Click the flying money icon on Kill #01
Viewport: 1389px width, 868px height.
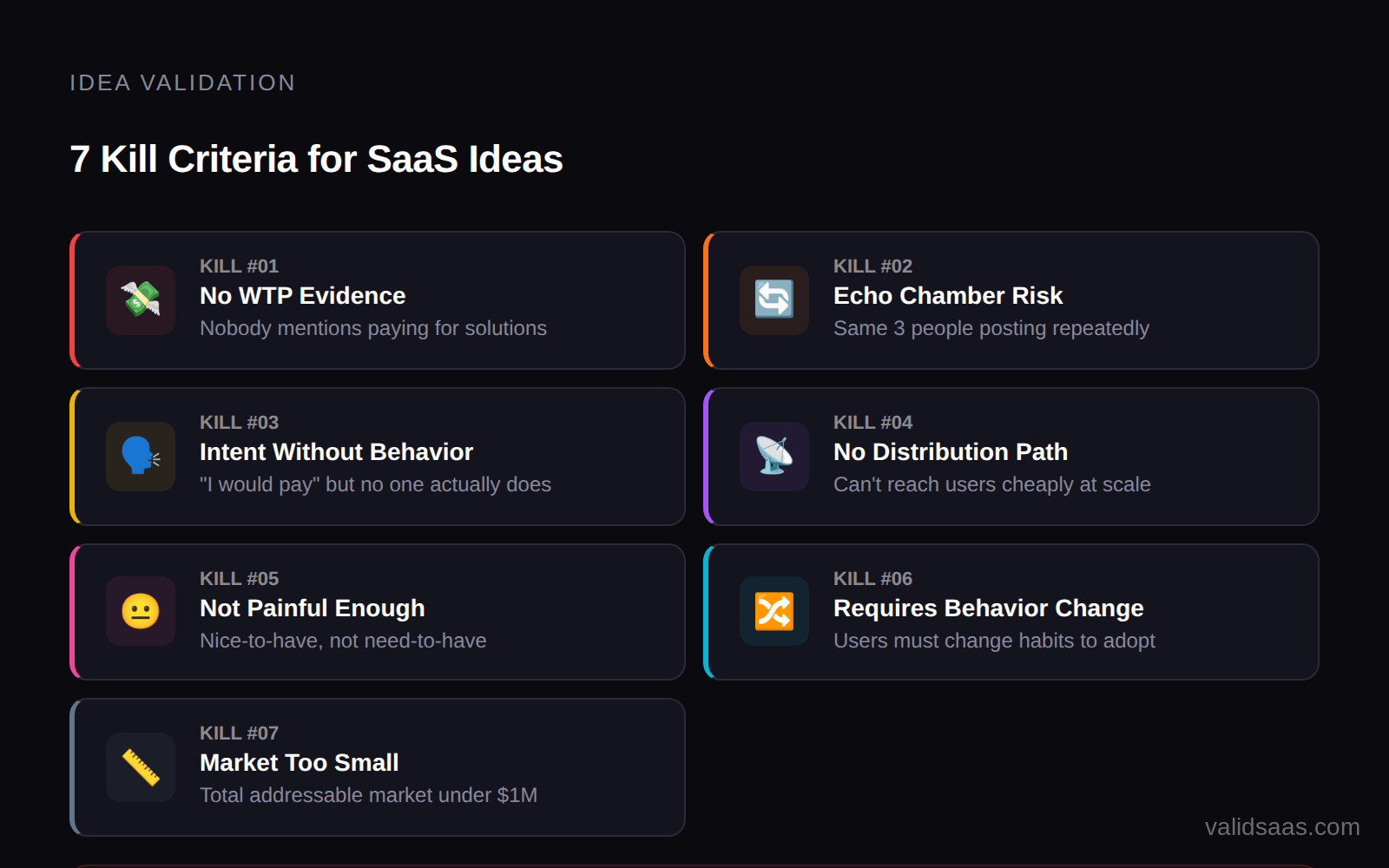[x=140, y=300]
